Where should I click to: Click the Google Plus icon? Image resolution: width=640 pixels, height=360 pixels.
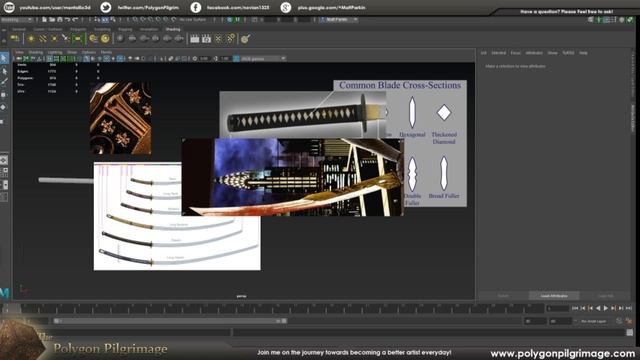point(286,7)
